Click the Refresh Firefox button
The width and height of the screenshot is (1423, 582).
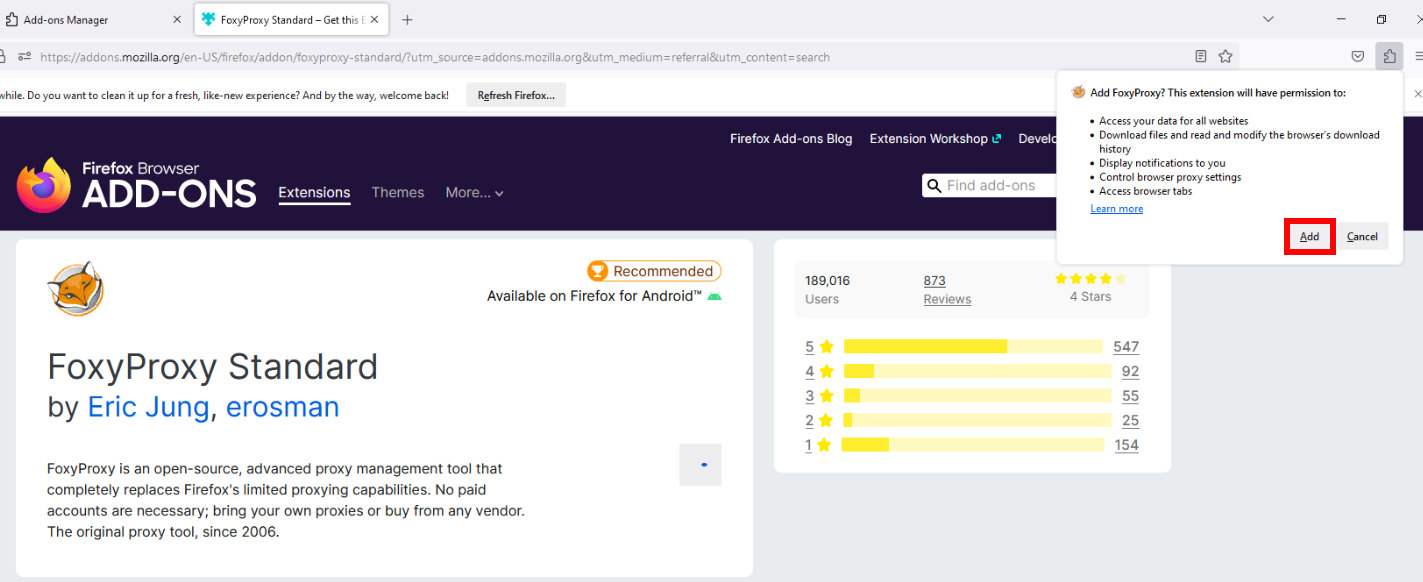pos(516,96)
